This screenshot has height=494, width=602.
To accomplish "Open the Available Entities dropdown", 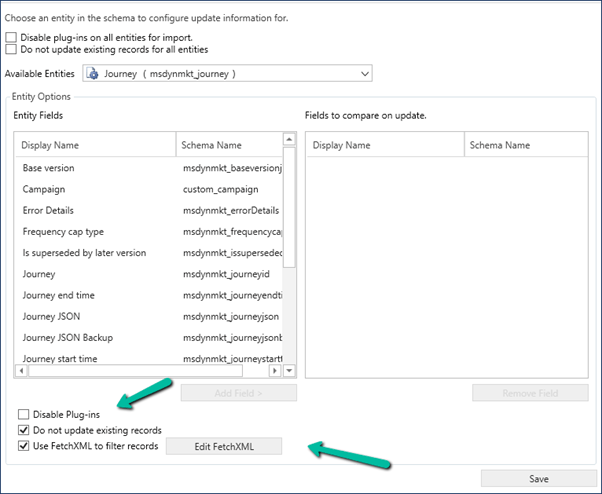I will click(x=364, y=74).
